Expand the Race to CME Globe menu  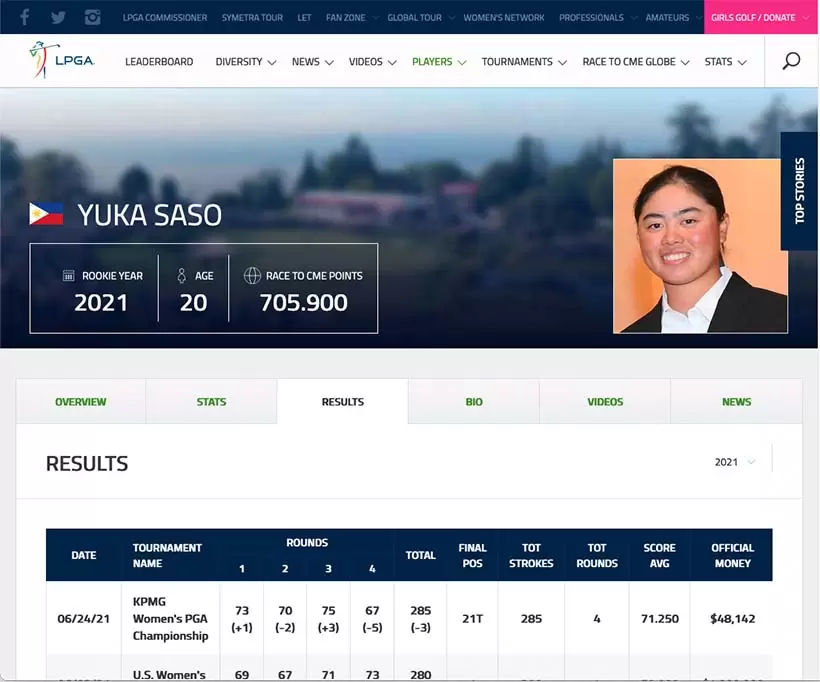[x=635, y=62]
